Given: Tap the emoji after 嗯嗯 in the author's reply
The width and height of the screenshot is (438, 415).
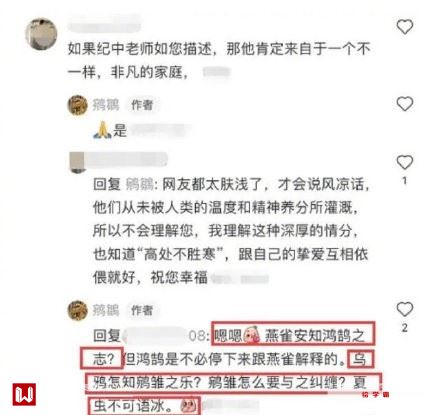Looking at the screenshot, I should [x=252, y=335].
